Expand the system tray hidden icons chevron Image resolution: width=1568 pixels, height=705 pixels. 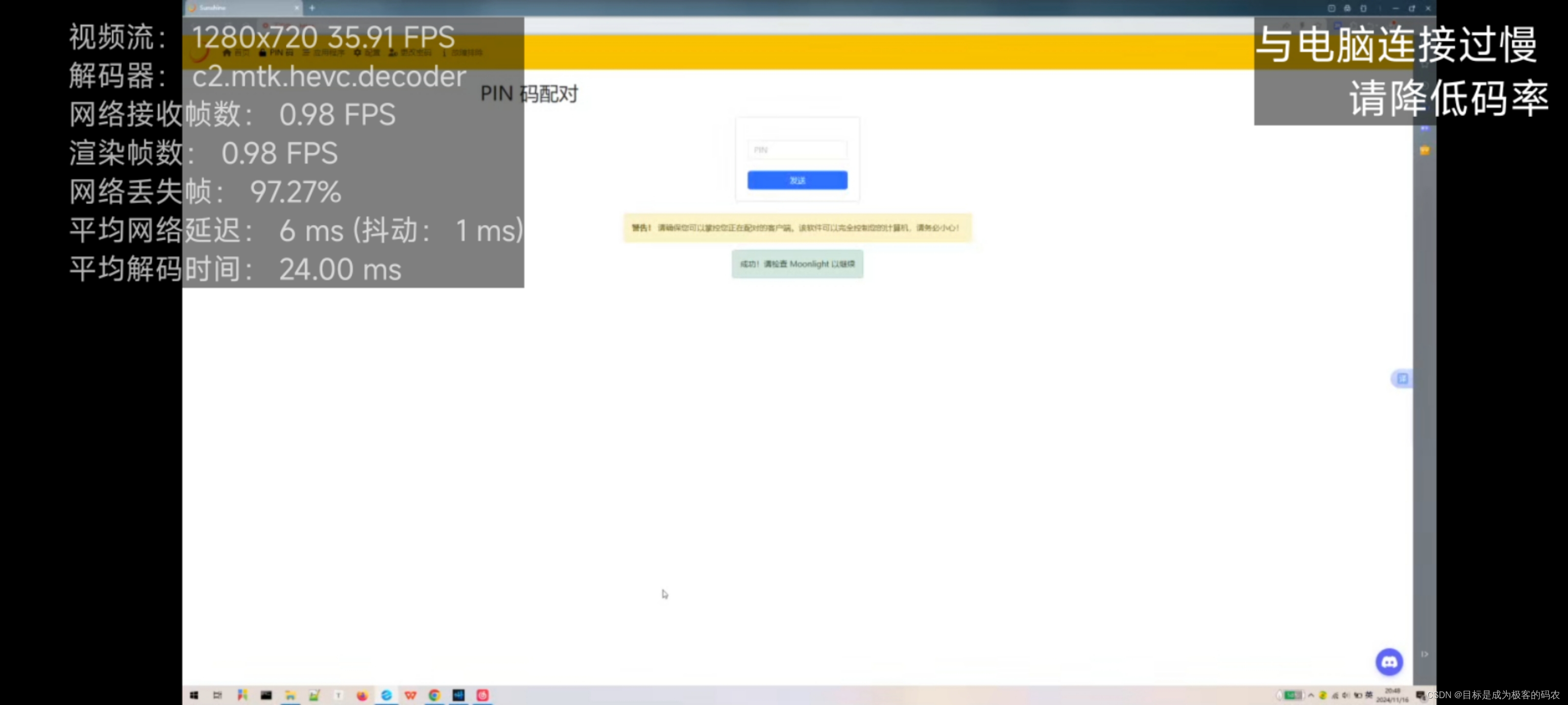coord(1311,695)
